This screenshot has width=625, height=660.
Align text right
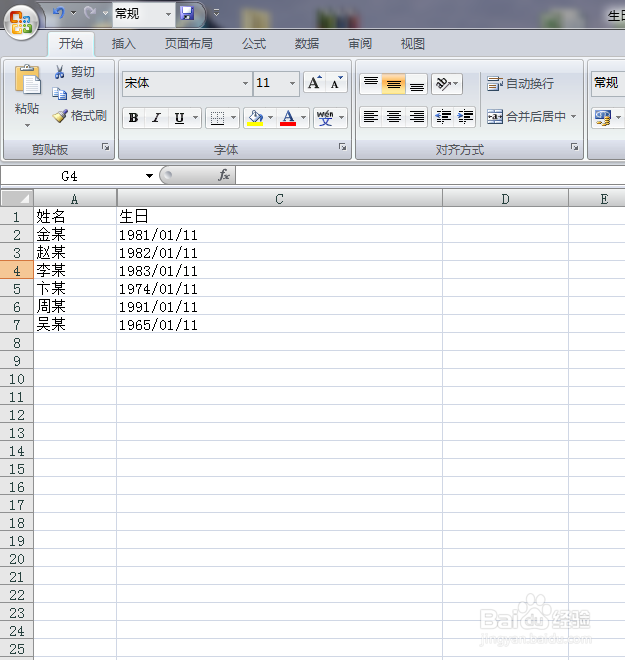click(x=417, y=117)
